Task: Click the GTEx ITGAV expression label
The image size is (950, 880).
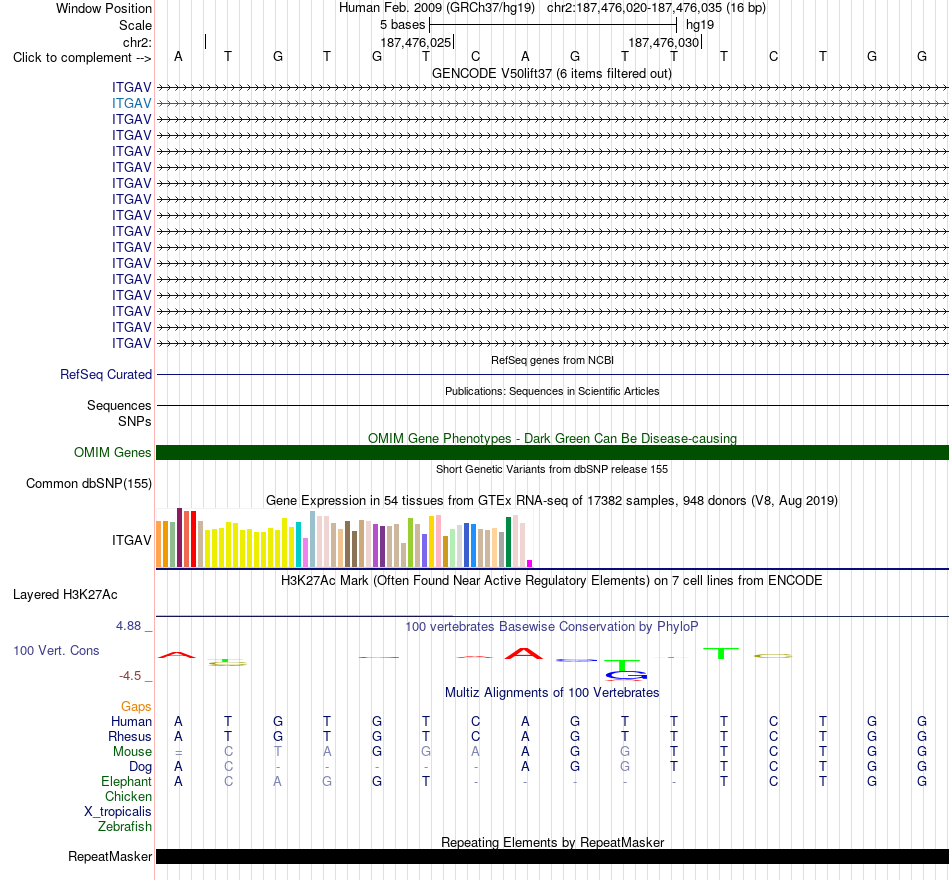Action: (x=131, y=540)
